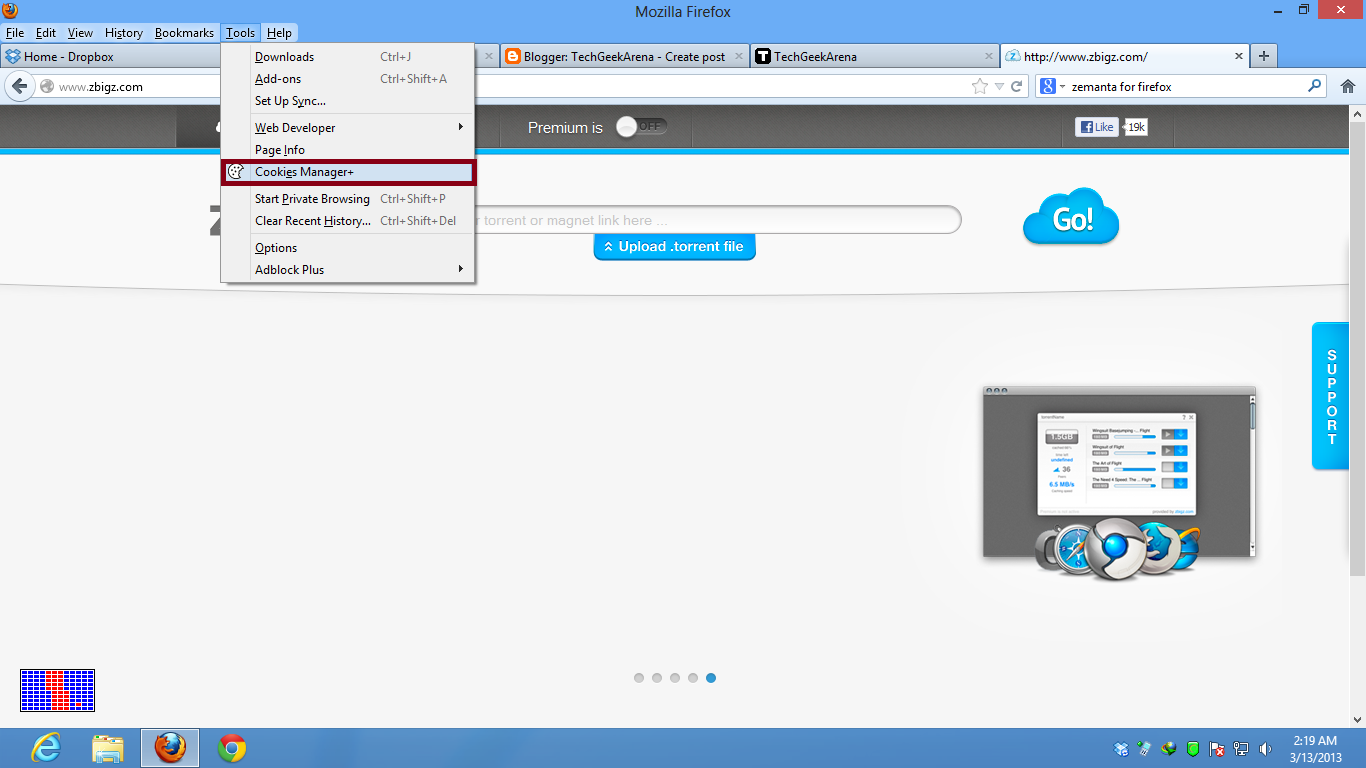Click the cloud Go! button
The image size is (1366, 768).
pyautogui.click(x=1071, y=216)
